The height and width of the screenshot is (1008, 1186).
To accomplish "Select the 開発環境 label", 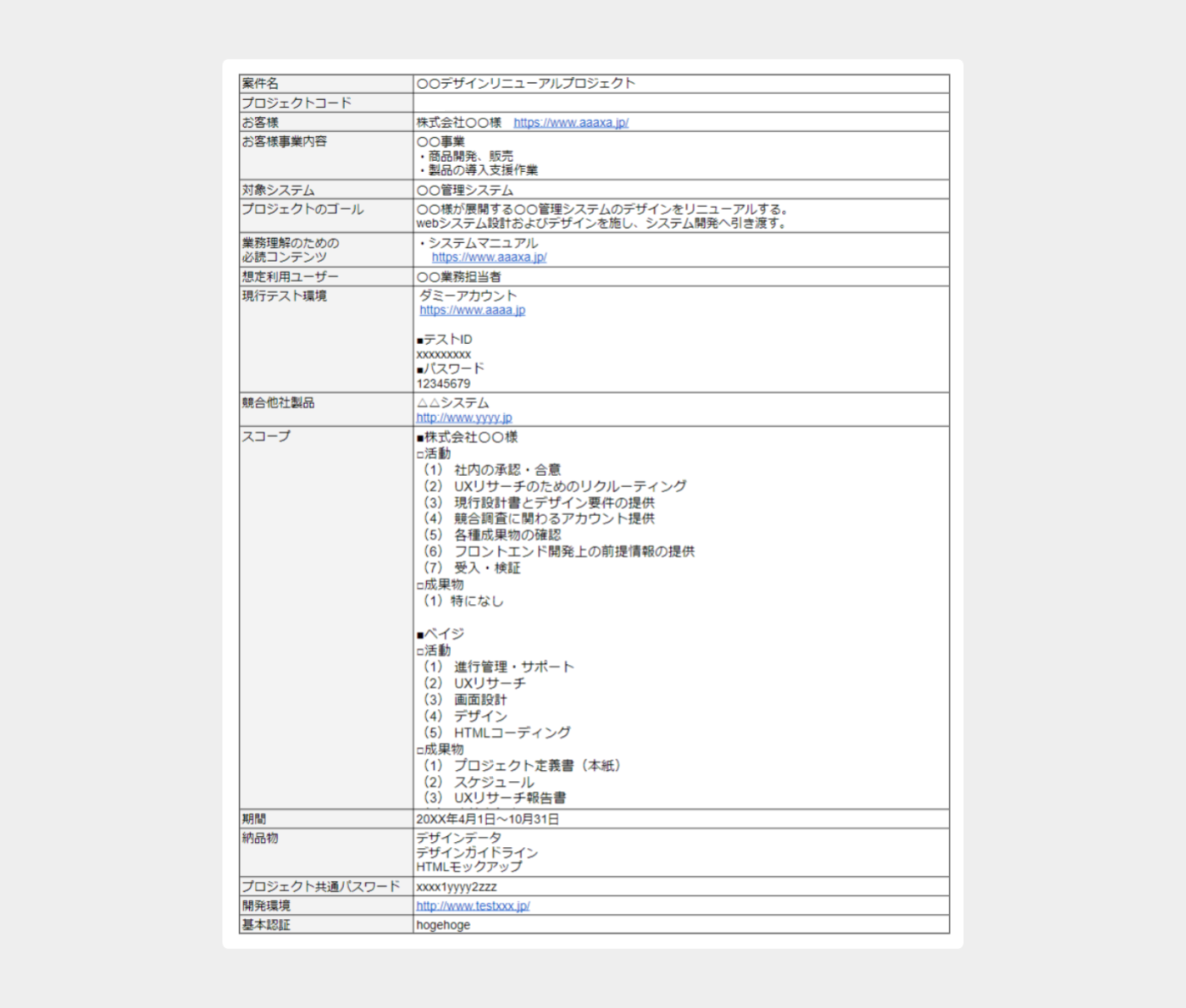I will tap(266, 906).
